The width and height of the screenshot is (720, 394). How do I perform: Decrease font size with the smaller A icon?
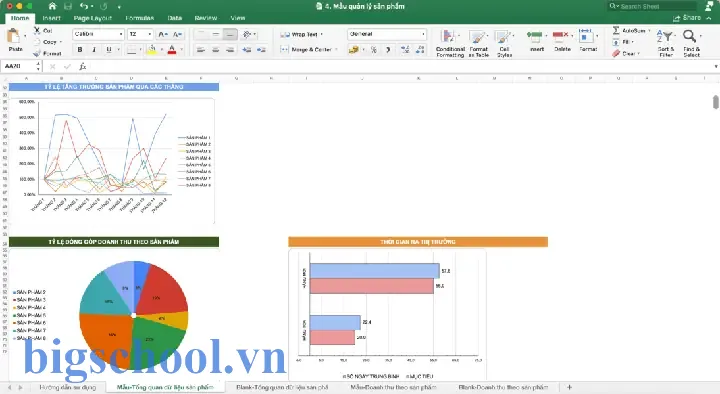click(177, 34)
